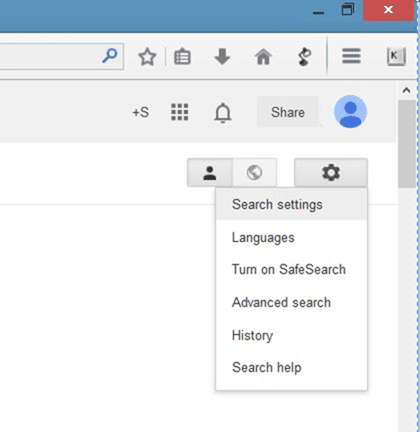Show Google notifications bell
The width and height of the screenshot is (420, 432).
tap(223, 113)
